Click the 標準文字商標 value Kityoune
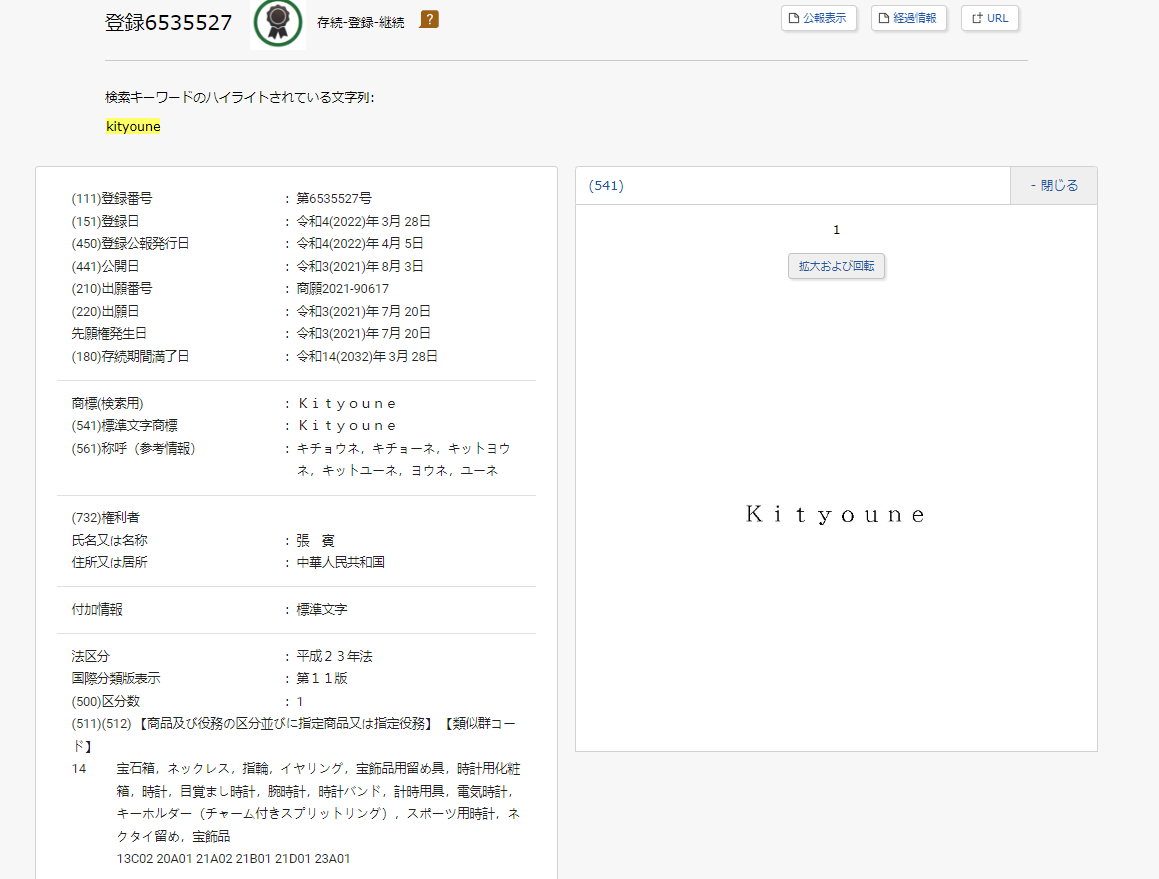The width and height of the screenshot is (1159, 879). point(347,426)
